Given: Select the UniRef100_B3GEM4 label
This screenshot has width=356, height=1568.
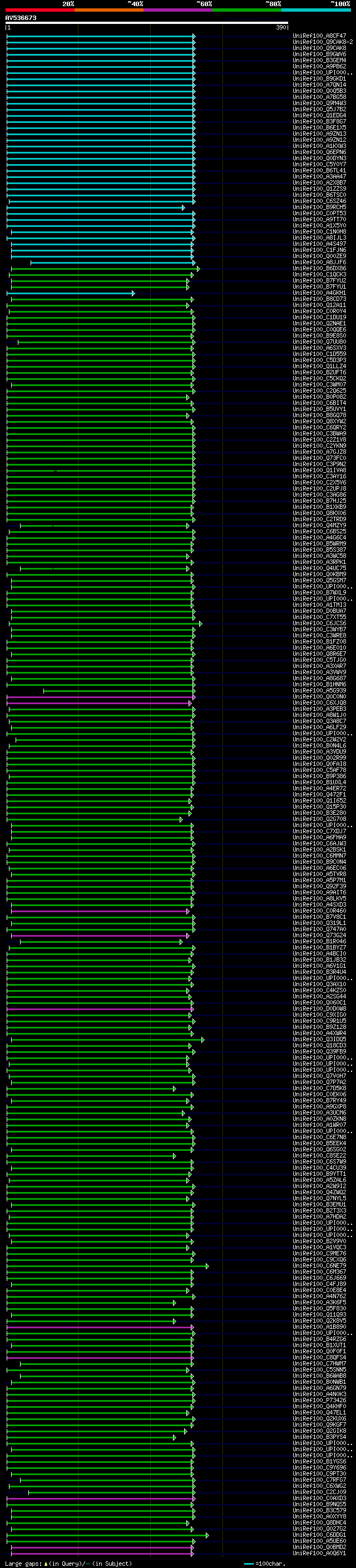Looking at the screenshot, I should point(319,60).
